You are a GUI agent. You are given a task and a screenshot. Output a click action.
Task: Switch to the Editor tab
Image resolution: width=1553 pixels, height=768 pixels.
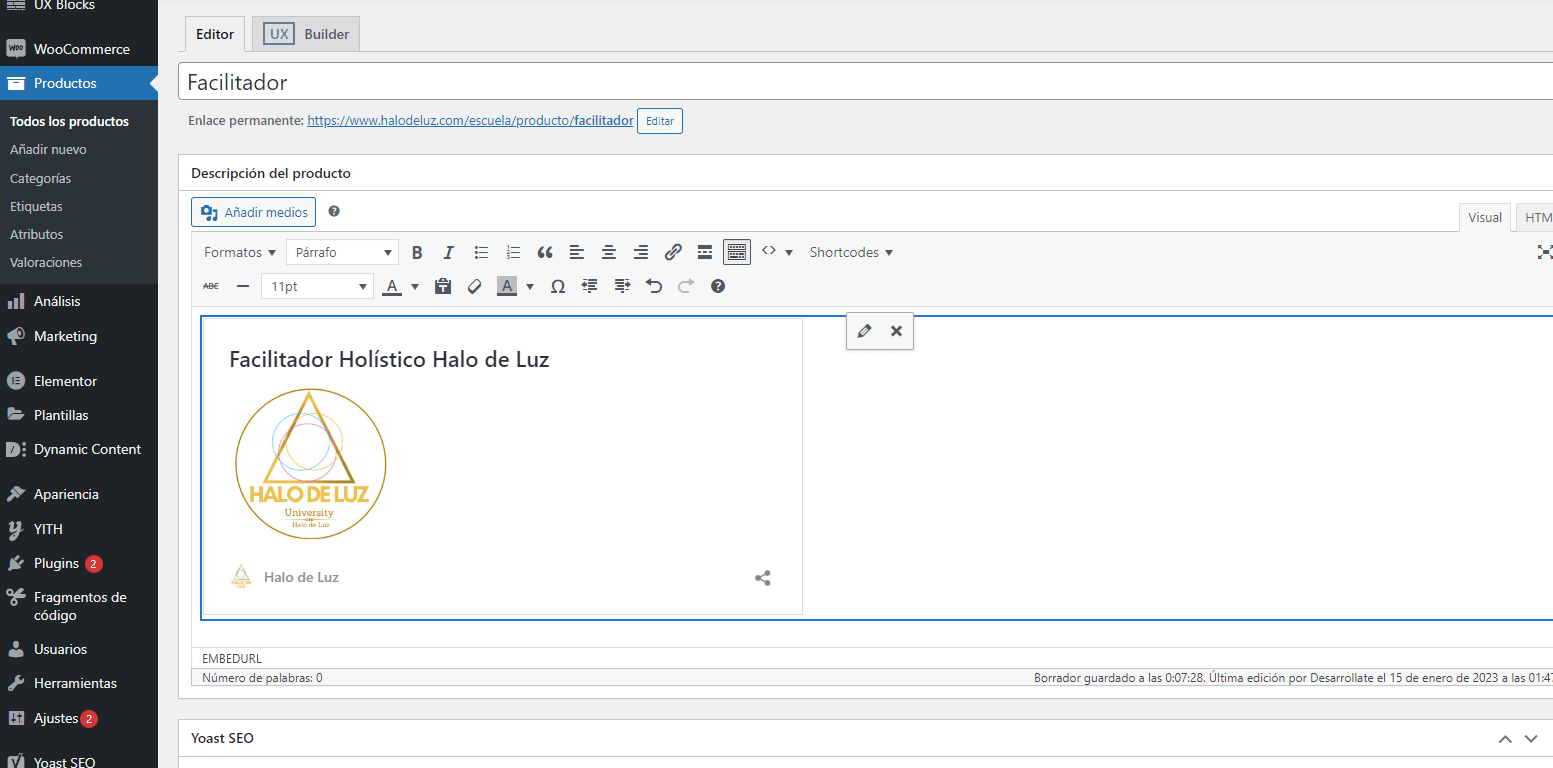point(215,34)
